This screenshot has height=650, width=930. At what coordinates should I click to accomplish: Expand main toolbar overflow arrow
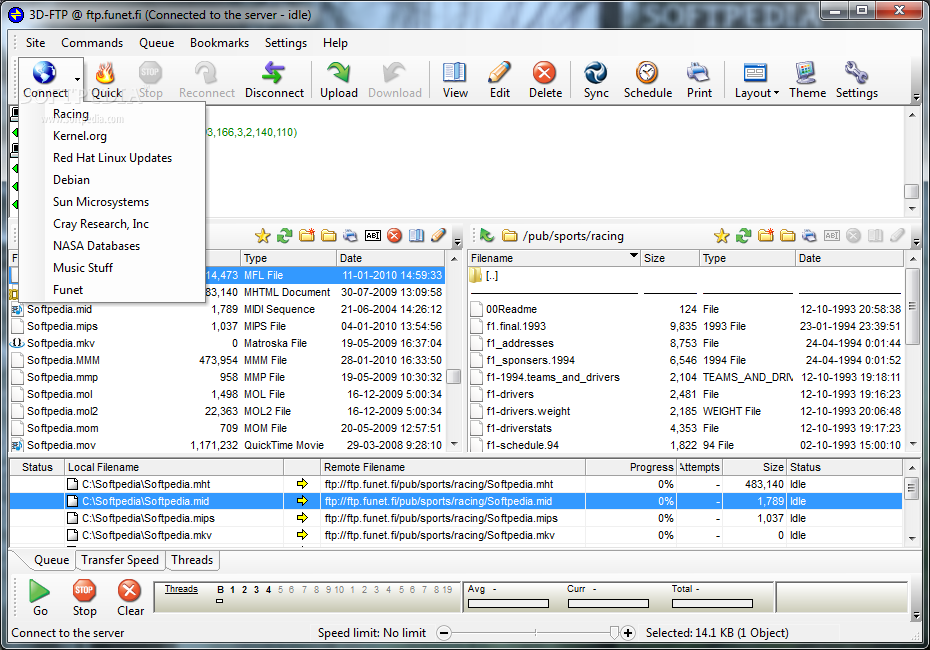click(x=916, y=97)
